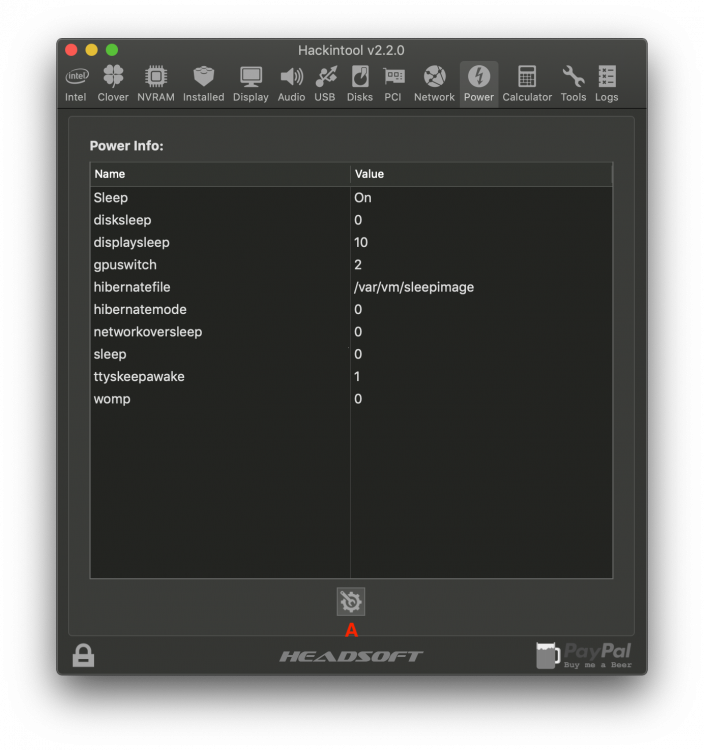Open the USB section
Viewport: 704px width, 750px height.
point(325,84)
